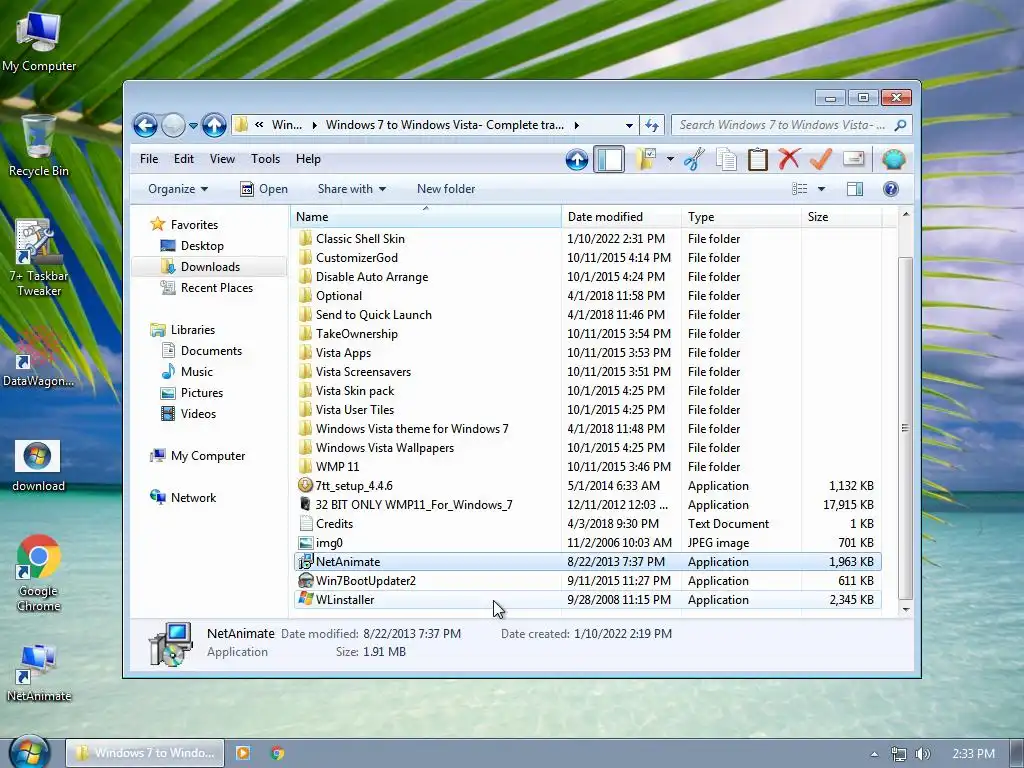Click the Paste clipboard icon

(x=758, y=159)
